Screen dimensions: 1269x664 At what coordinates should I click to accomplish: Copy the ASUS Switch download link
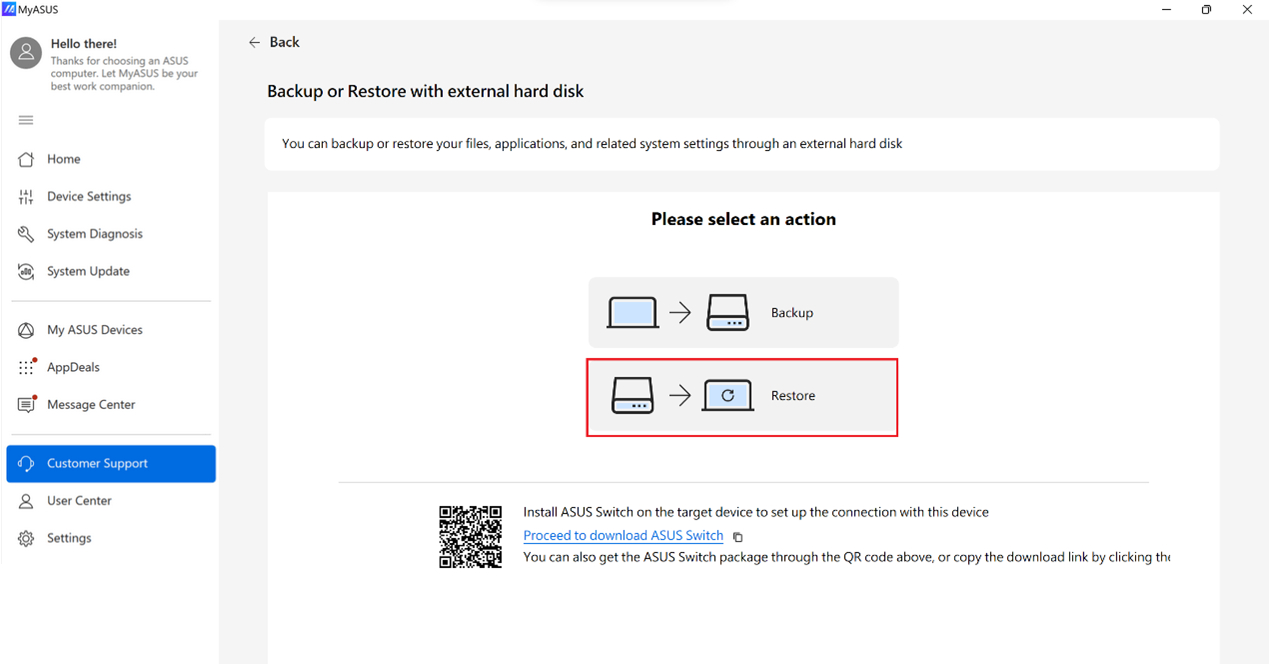[738, 537]
